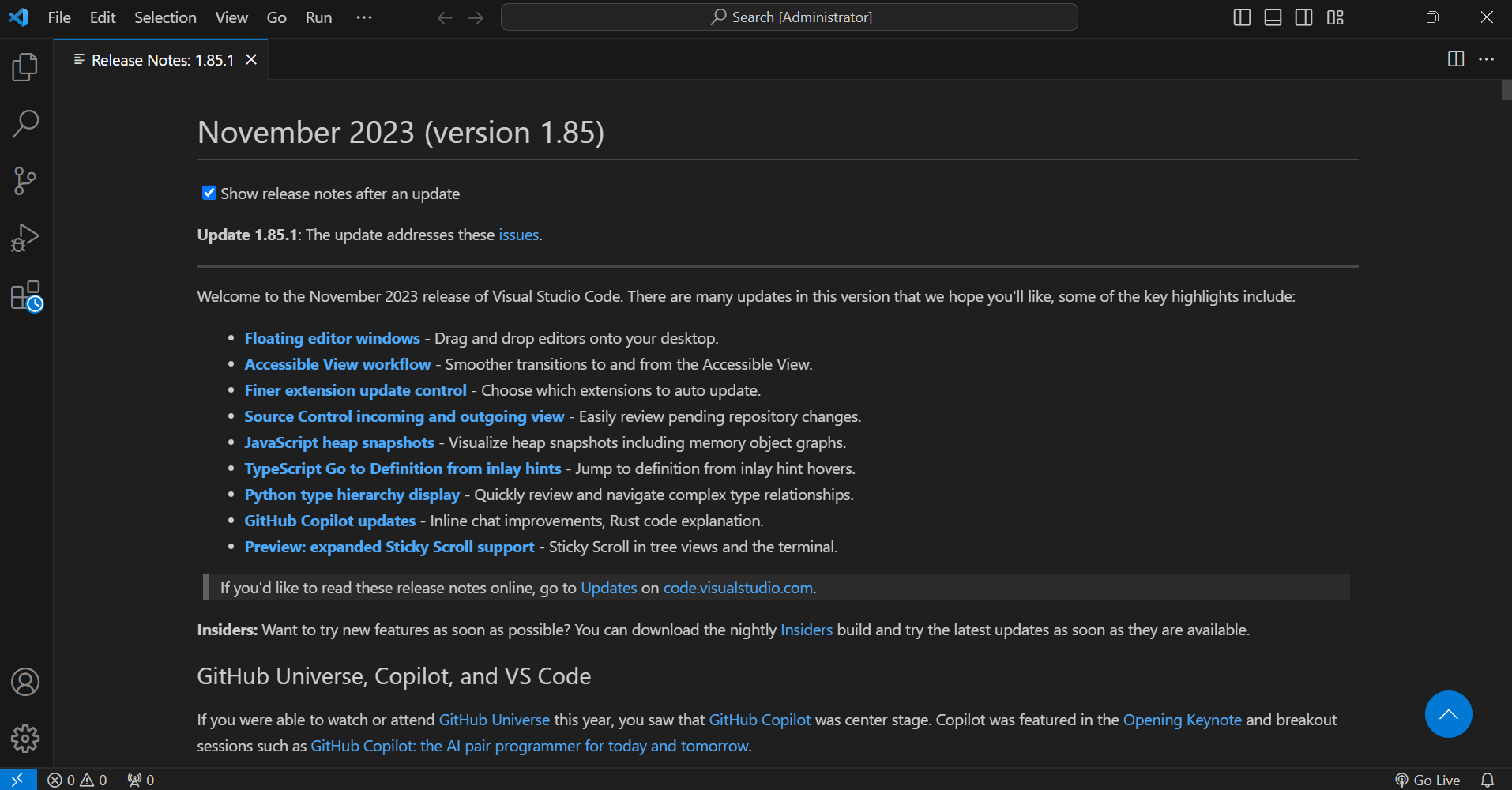Open the editor More Actions ellipsis menu
Image resolution: width=1512 pixels, height=790 pixels.
pyautogui.click(x=1487, y=58)
